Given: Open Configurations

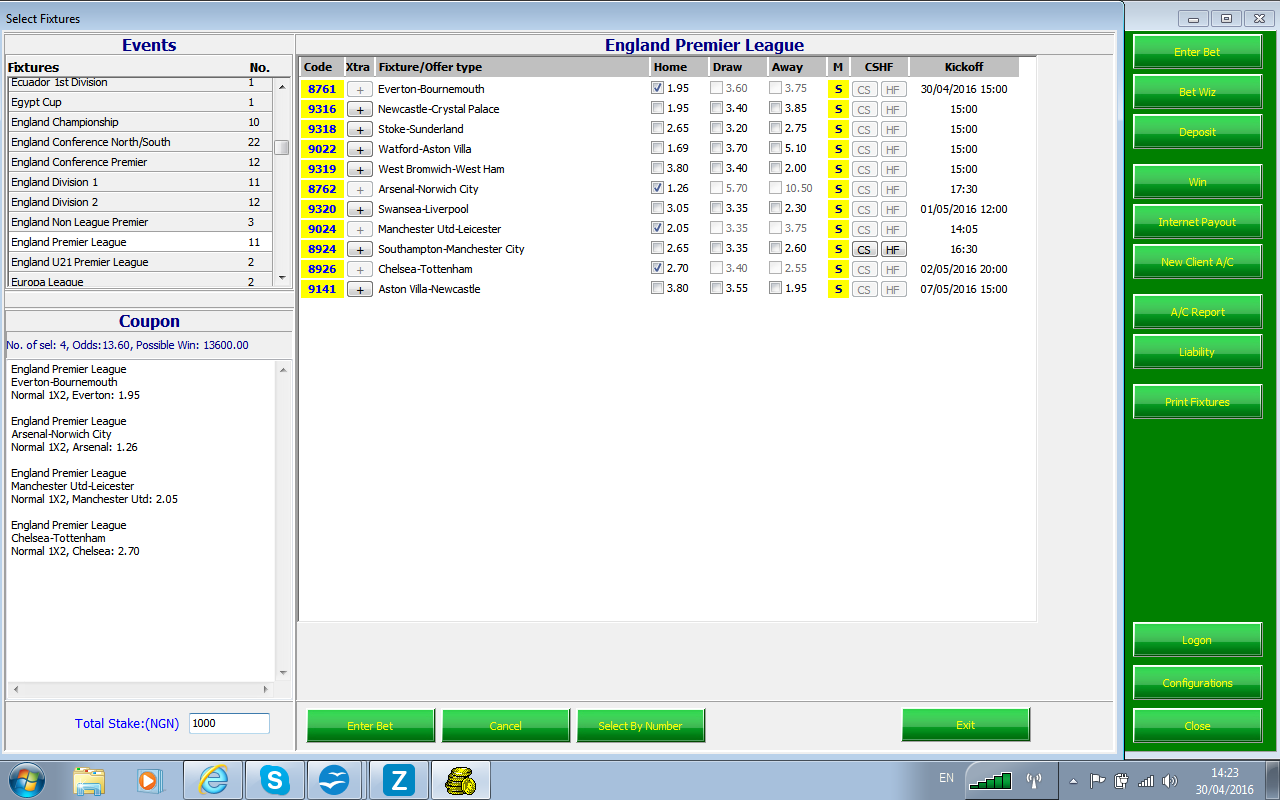Looking at the screenshot, I should [x=1197, y=683].
